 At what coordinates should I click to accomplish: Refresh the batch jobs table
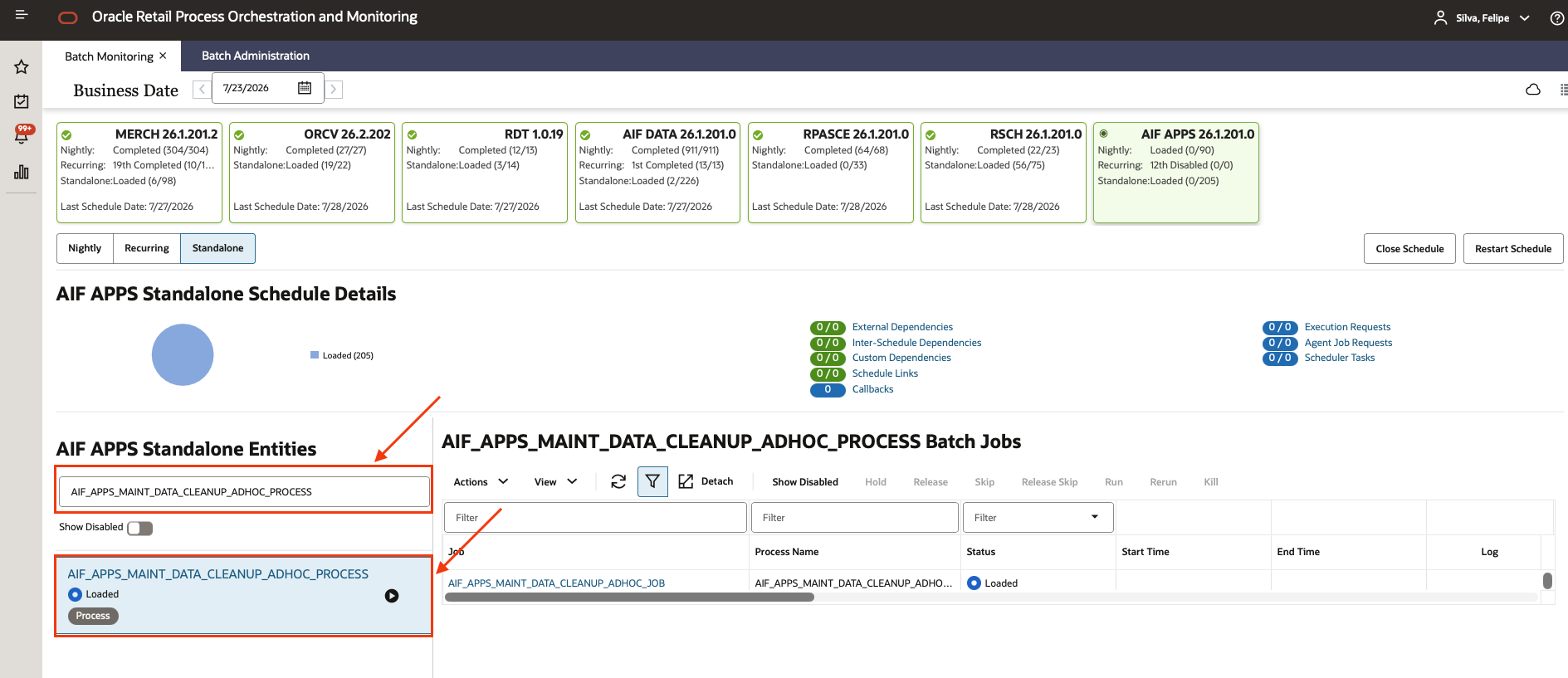(618, 481)
